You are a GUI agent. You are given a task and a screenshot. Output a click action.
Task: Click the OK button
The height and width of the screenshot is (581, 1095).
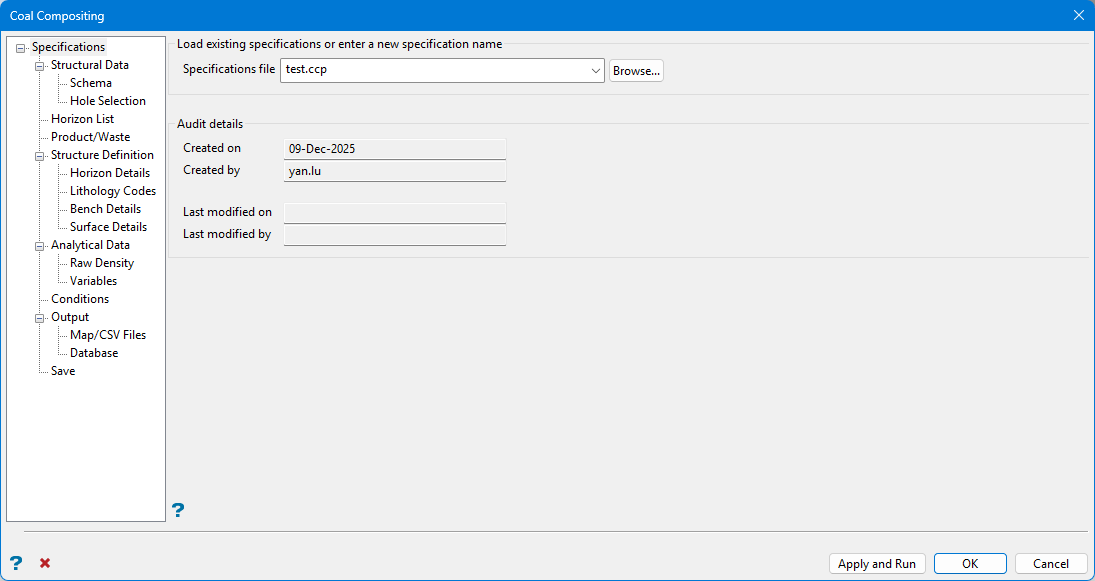coord(970,564)
